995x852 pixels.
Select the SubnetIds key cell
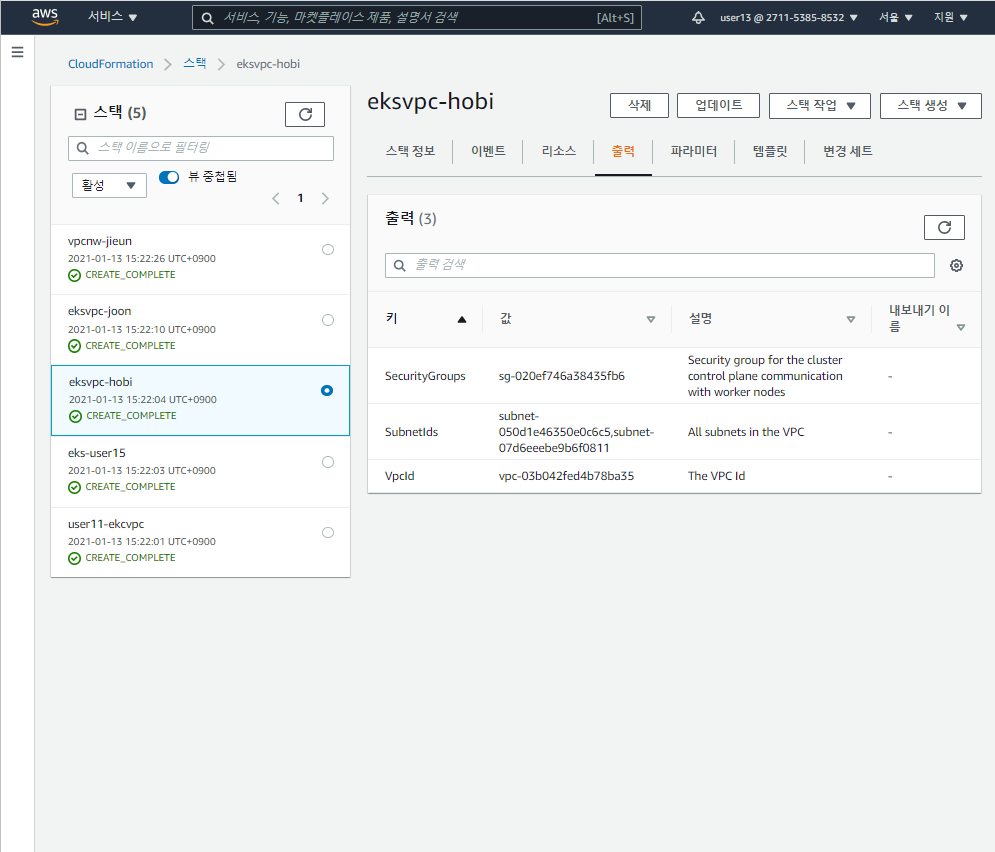point(411,432)
